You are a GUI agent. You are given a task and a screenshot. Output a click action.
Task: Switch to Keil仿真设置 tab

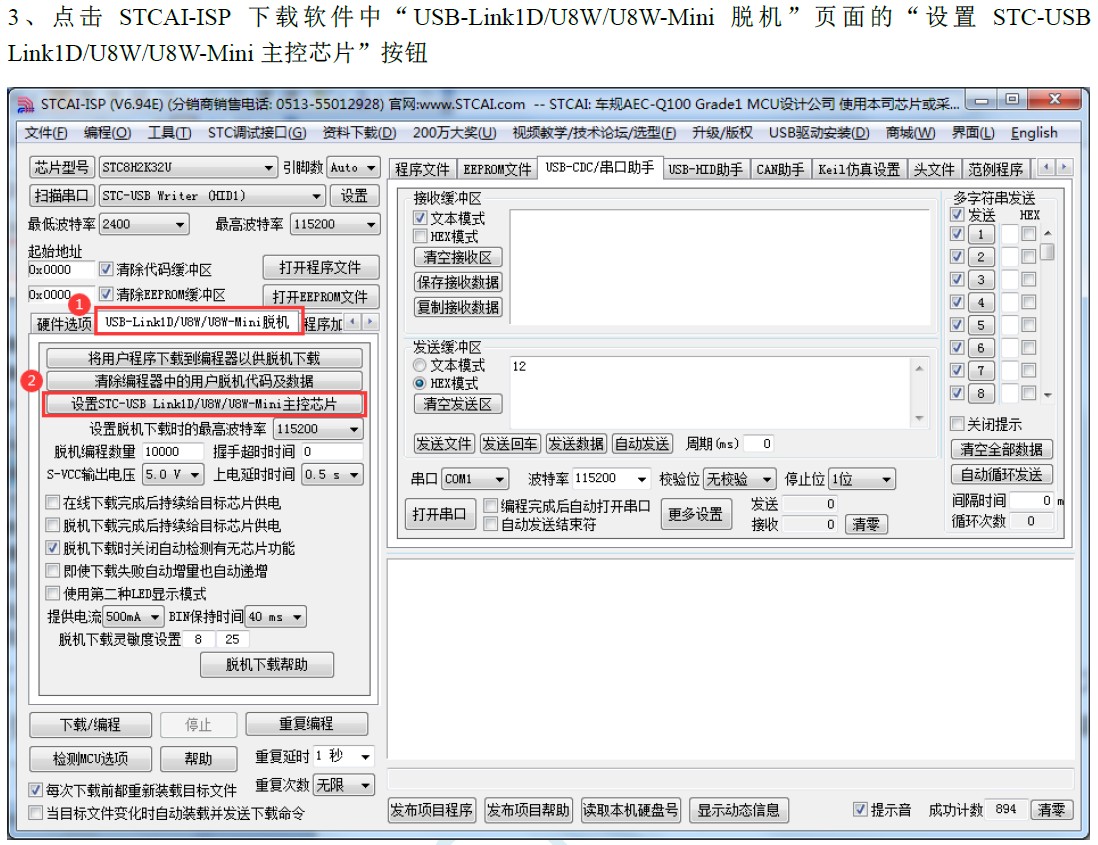pos(859,169)
